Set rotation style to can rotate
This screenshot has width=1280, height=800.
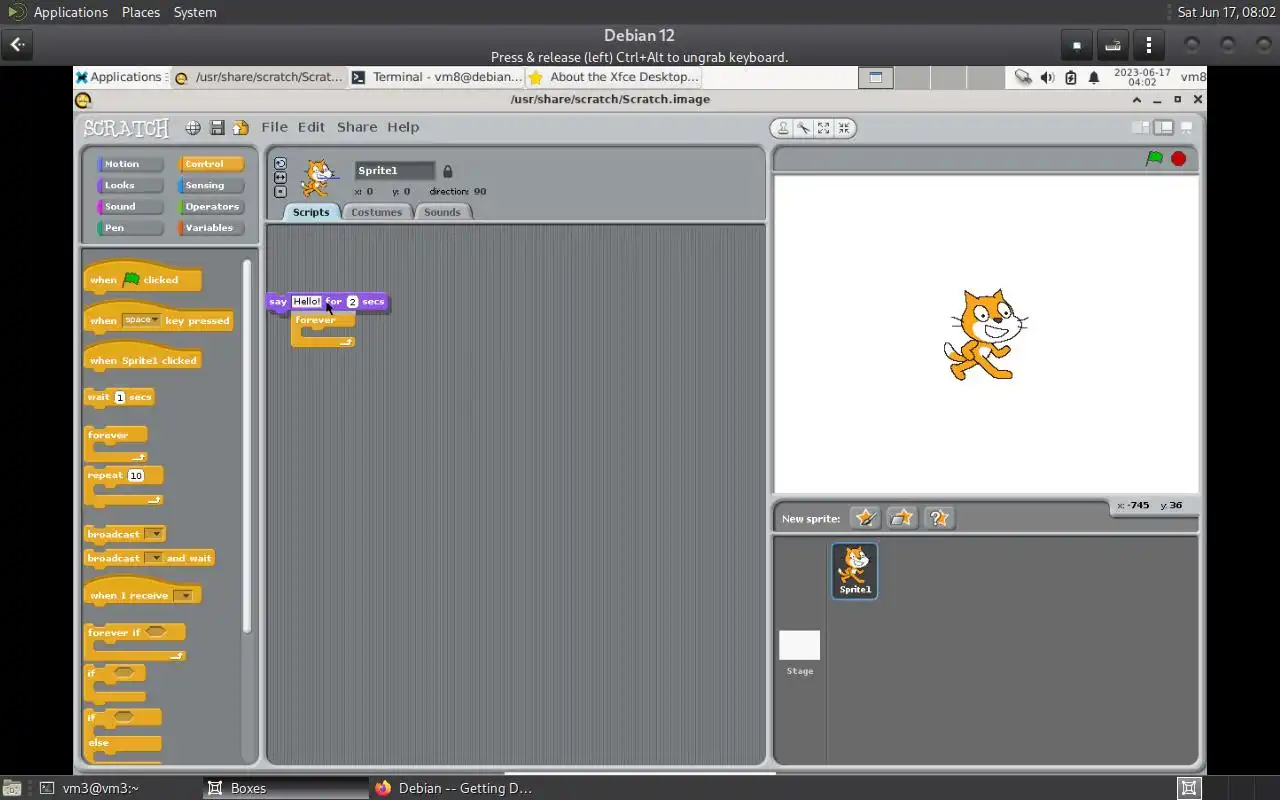(280, 163)
